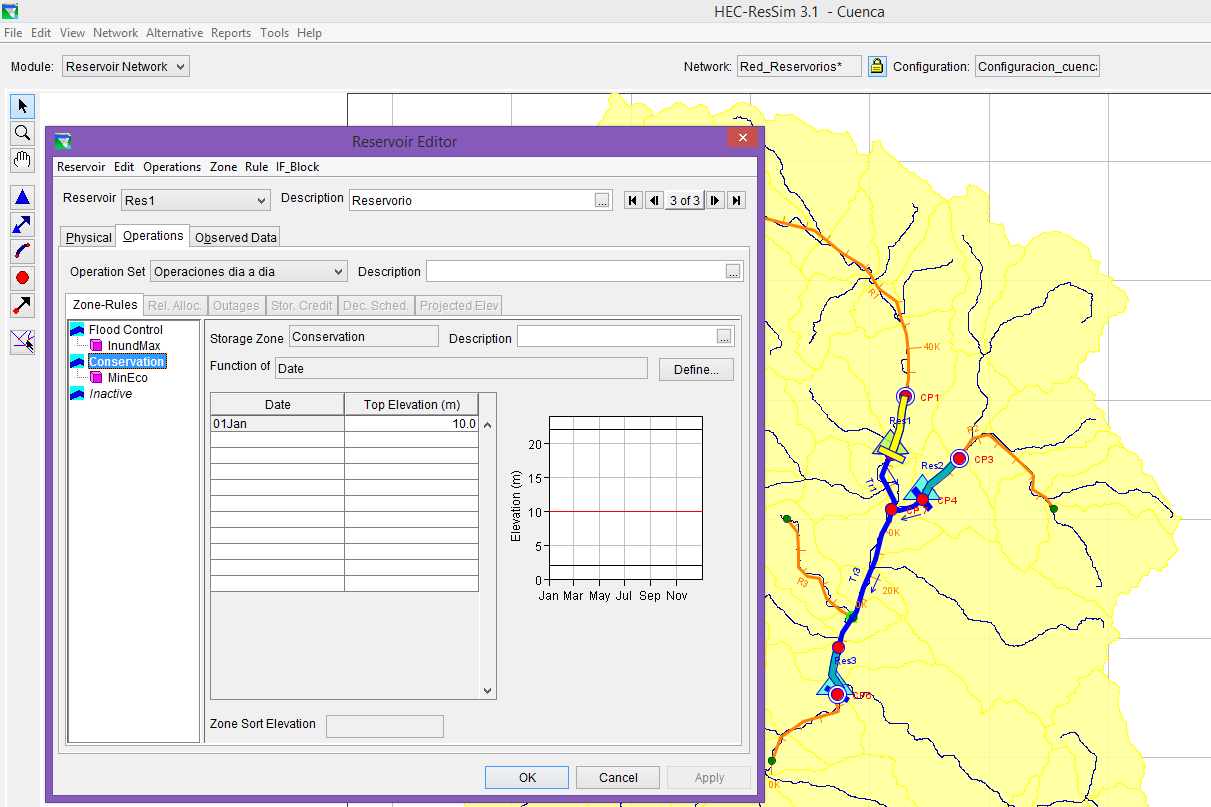Click the Top Elevation (m) column header
1211x807 pixels.
pos(411,404)
